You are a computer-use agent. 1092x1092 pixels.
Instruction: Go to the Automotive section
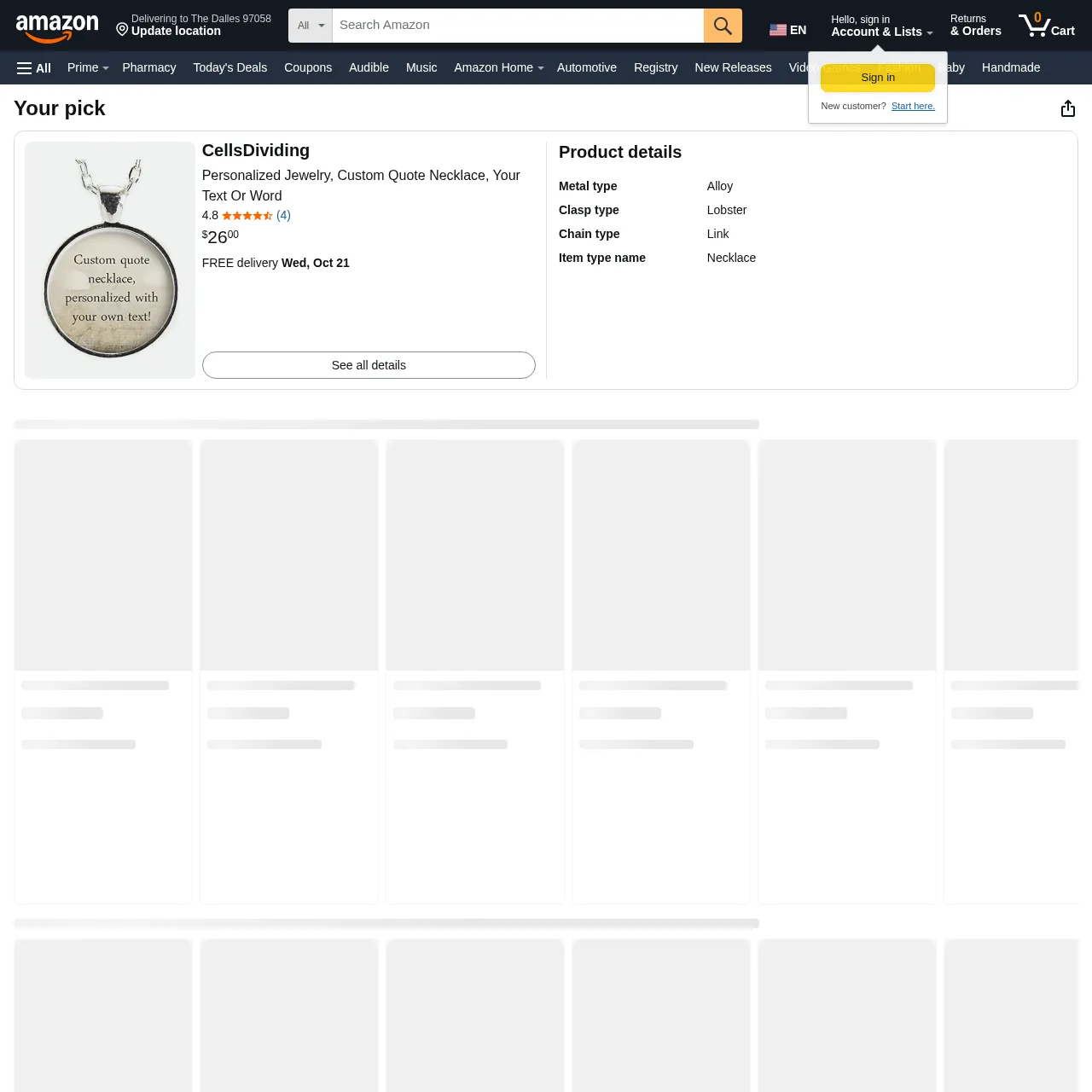(x=587, y=67)
